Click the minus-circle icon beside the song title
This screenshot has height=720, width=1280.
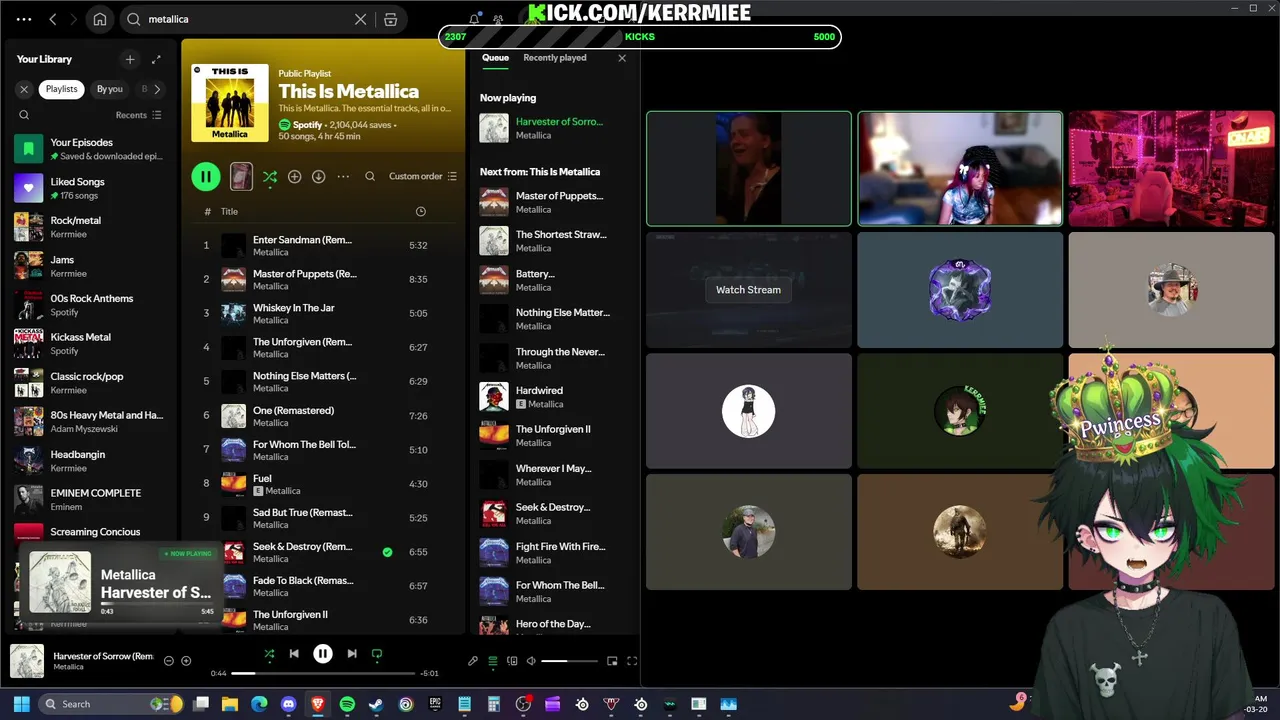tap(168, 661)
